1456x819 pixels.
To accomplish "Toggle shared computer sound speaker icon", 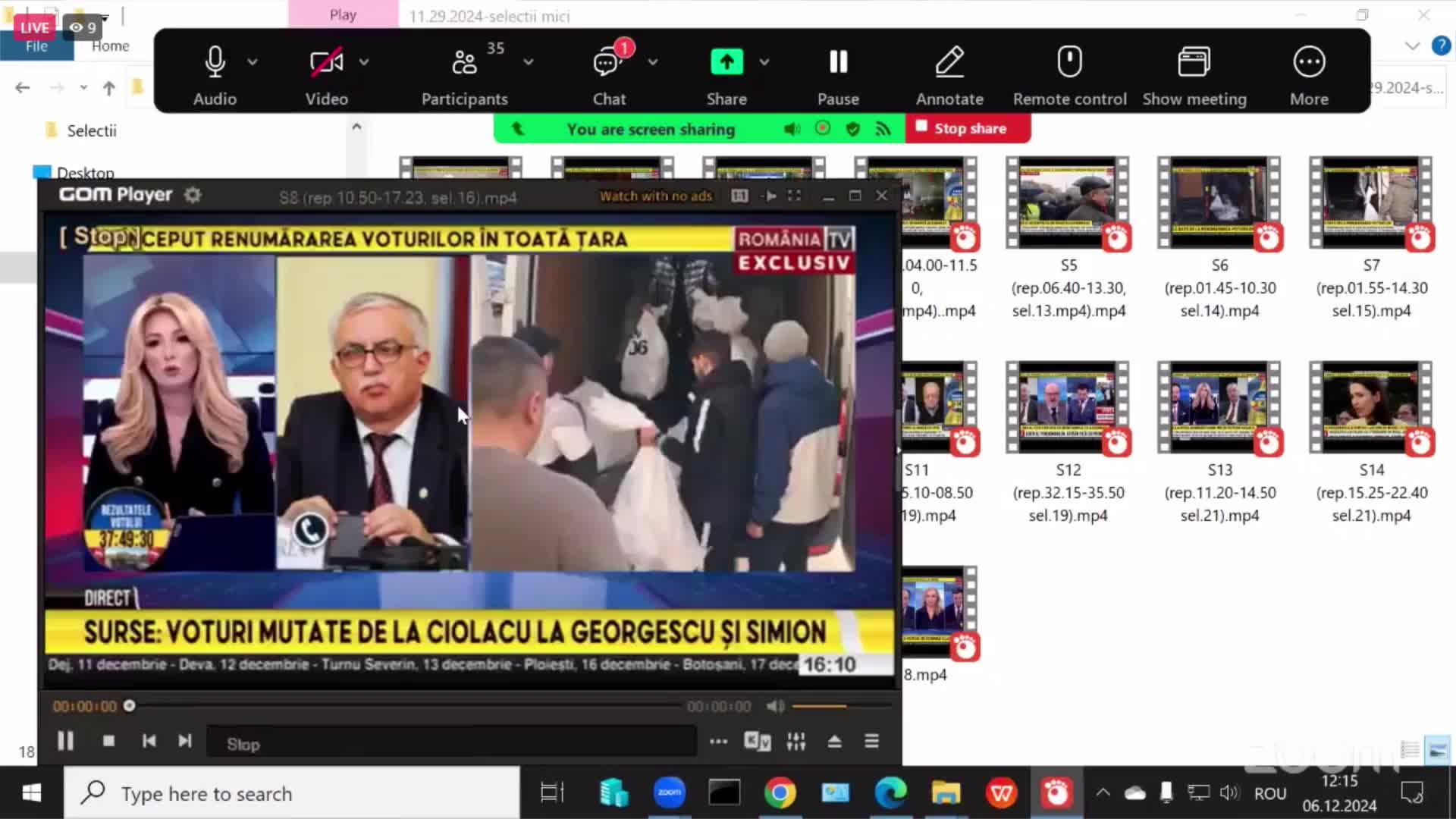I will [x=792, y=129].
